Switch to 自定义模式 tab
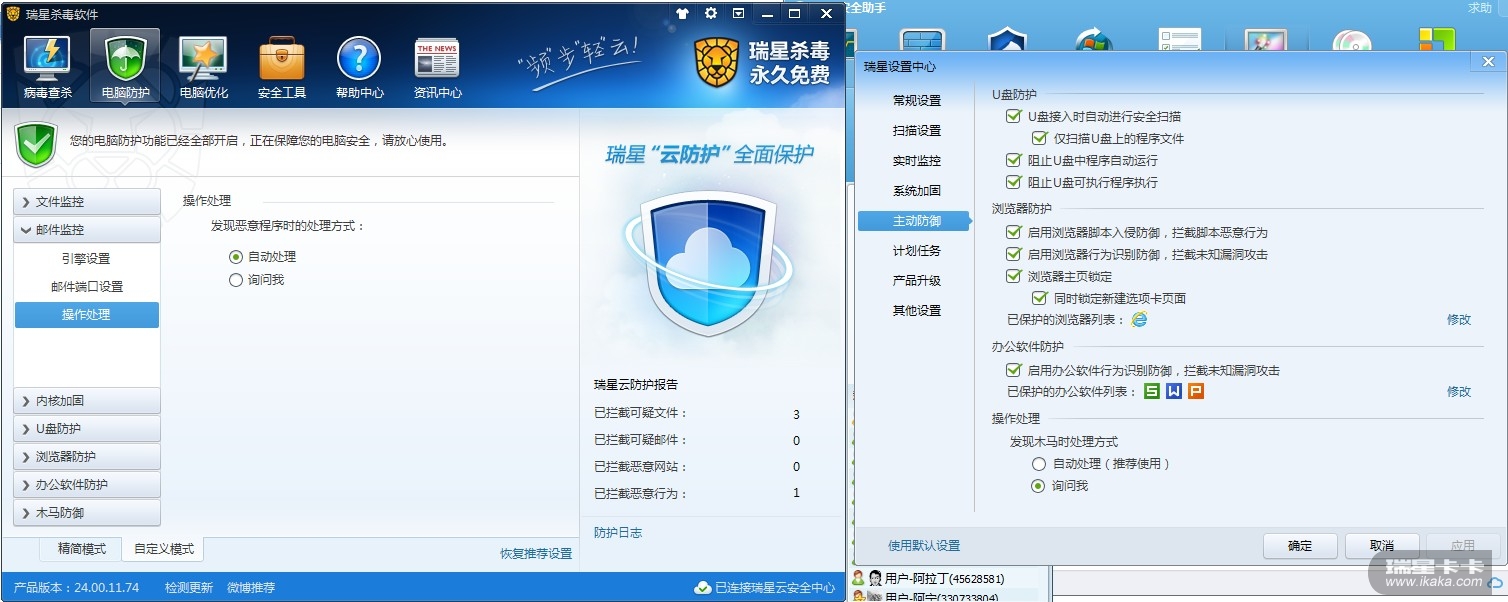The width and height of the screenshot is (1508, 602). (163, 549)
